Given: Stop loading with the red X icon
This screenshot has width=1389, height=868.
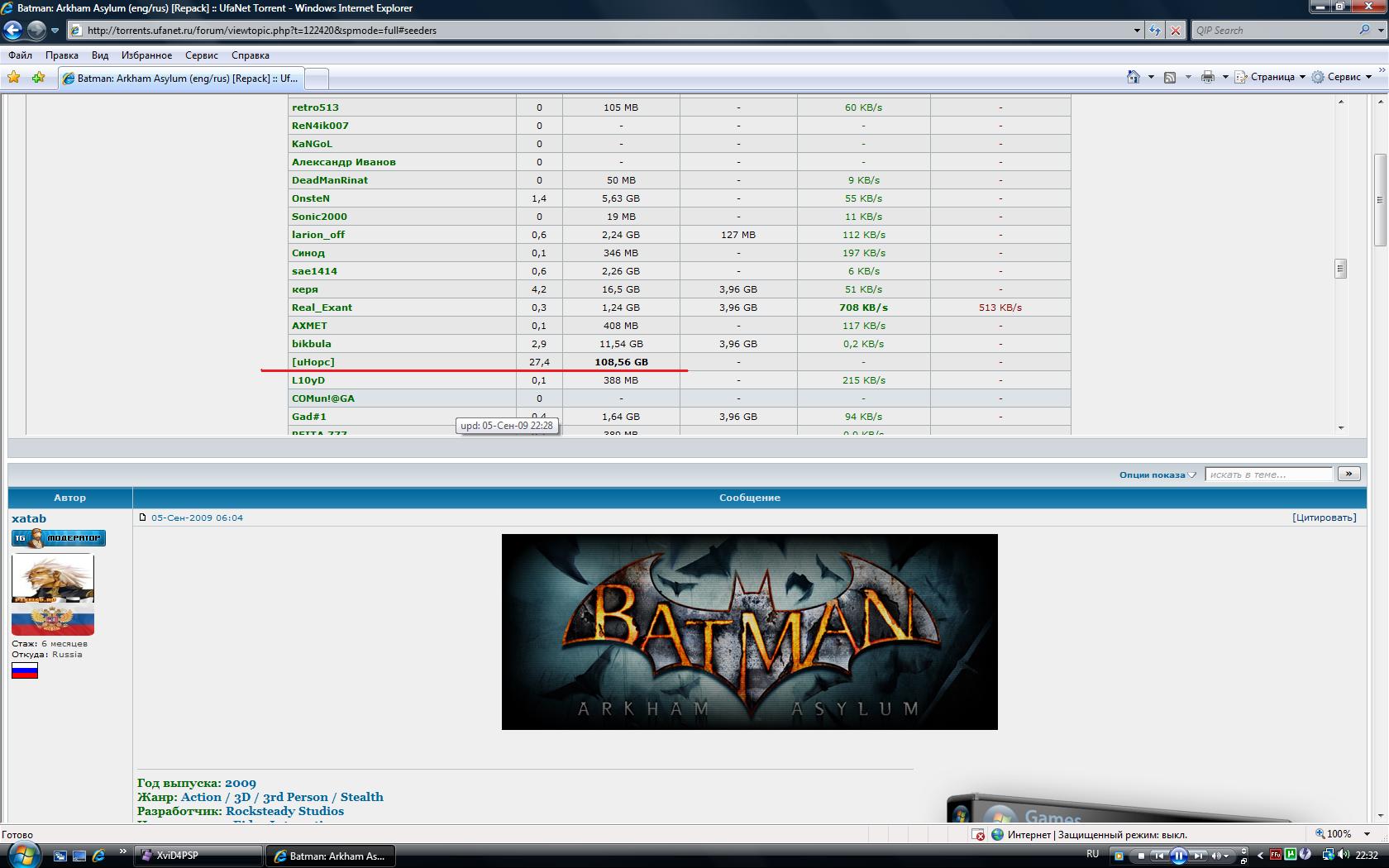Looking at the screenshot, I should [1176, 31].
